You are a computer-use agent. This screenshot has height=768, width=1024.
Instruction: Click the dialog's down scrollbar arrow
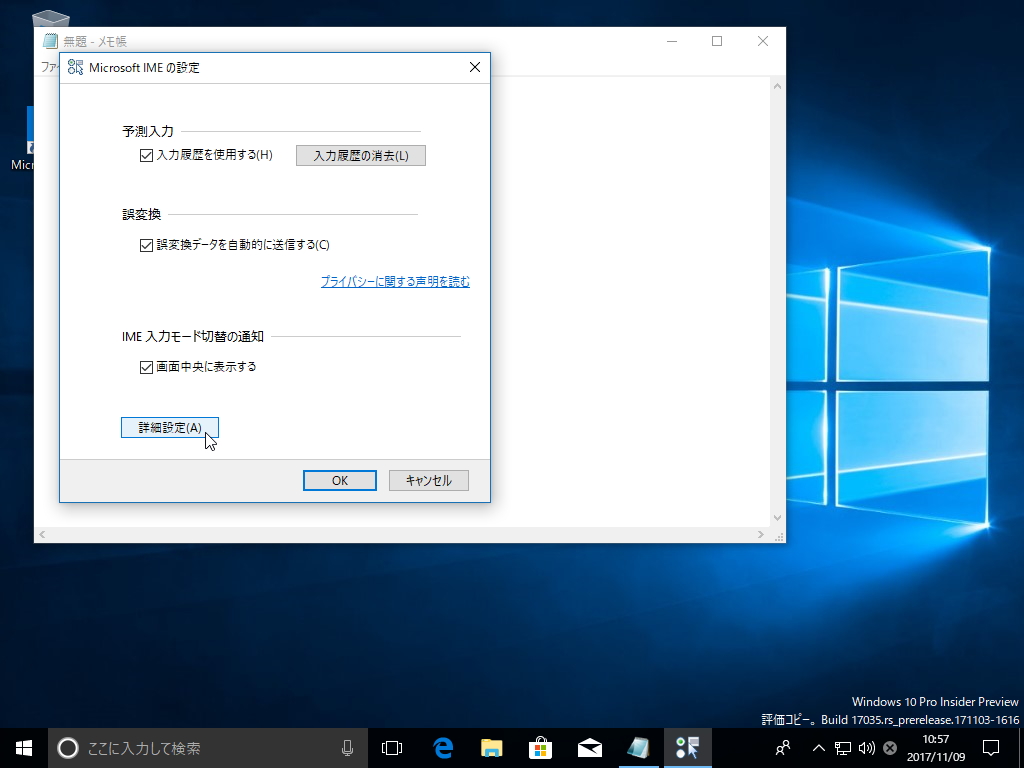pos(777,518)
